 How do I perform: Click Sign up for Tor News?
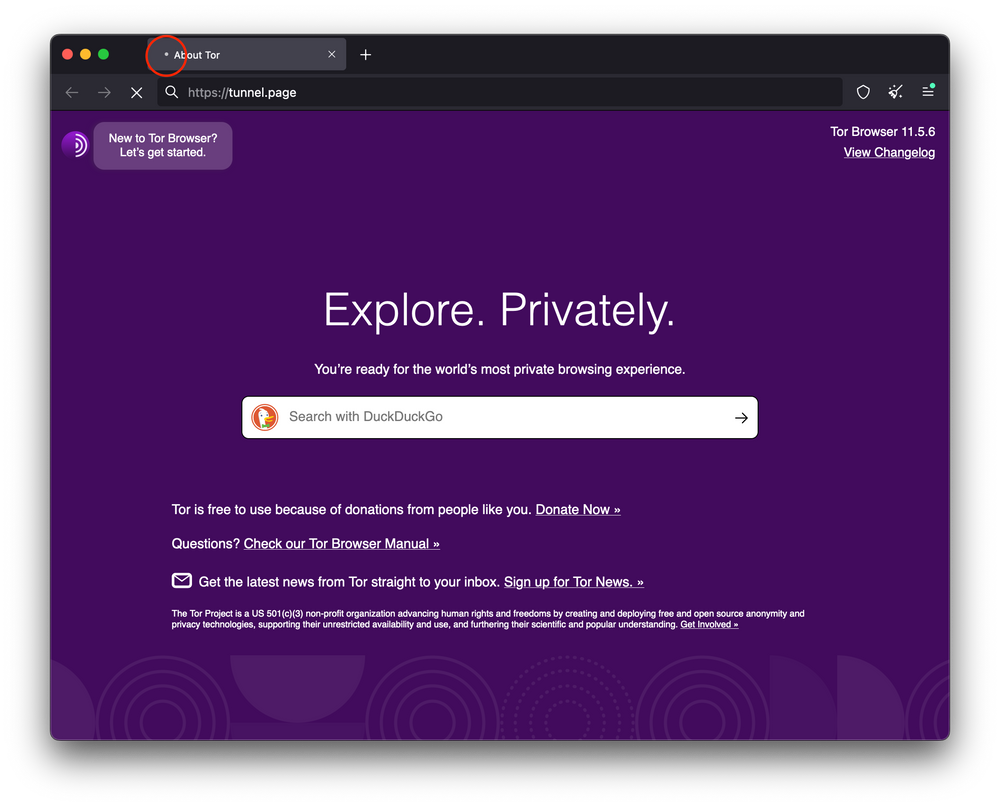click(x=574, y=581)
